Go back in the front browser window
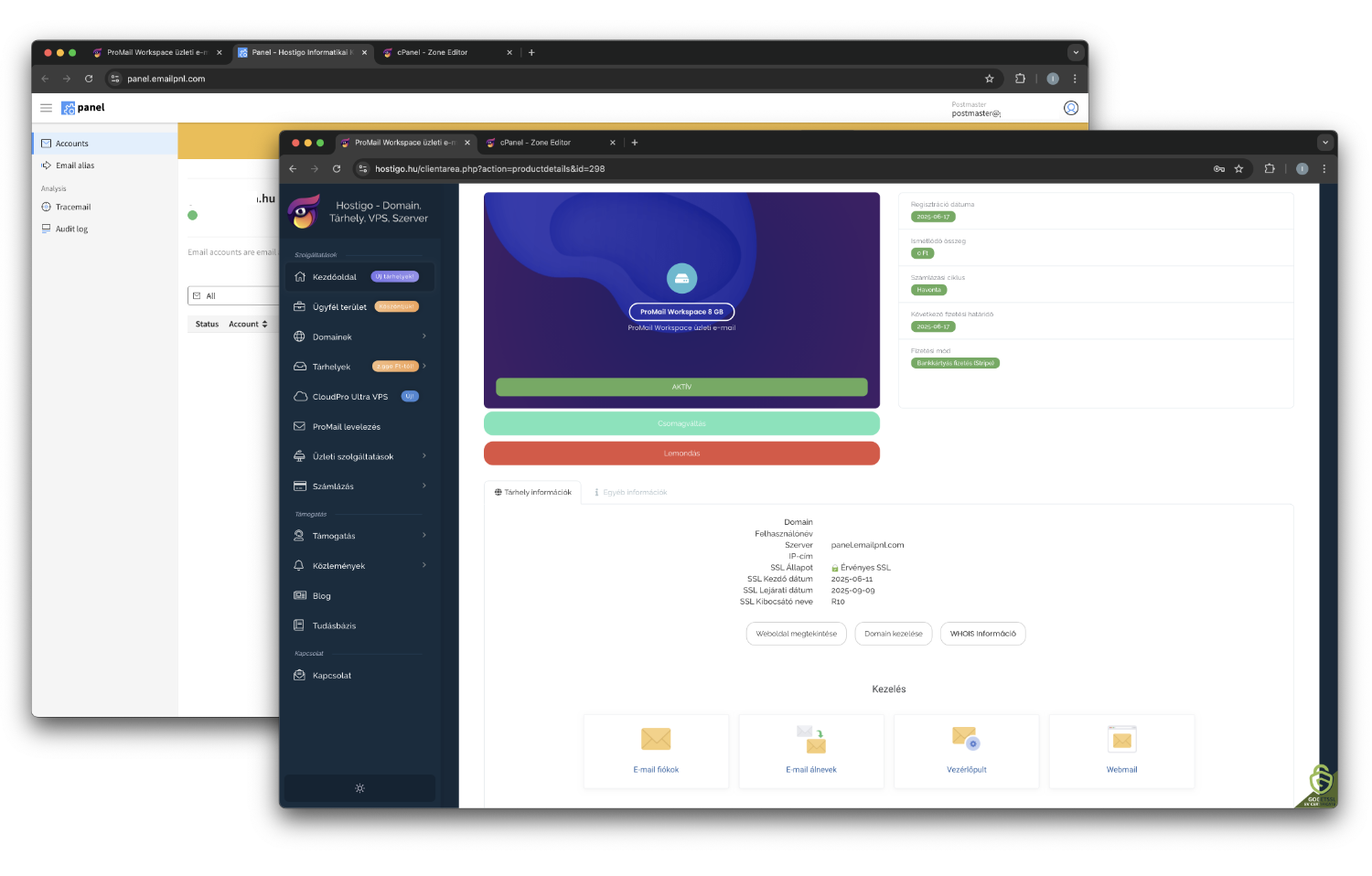This screenshot has height=876, width=1372. (293, 169)
